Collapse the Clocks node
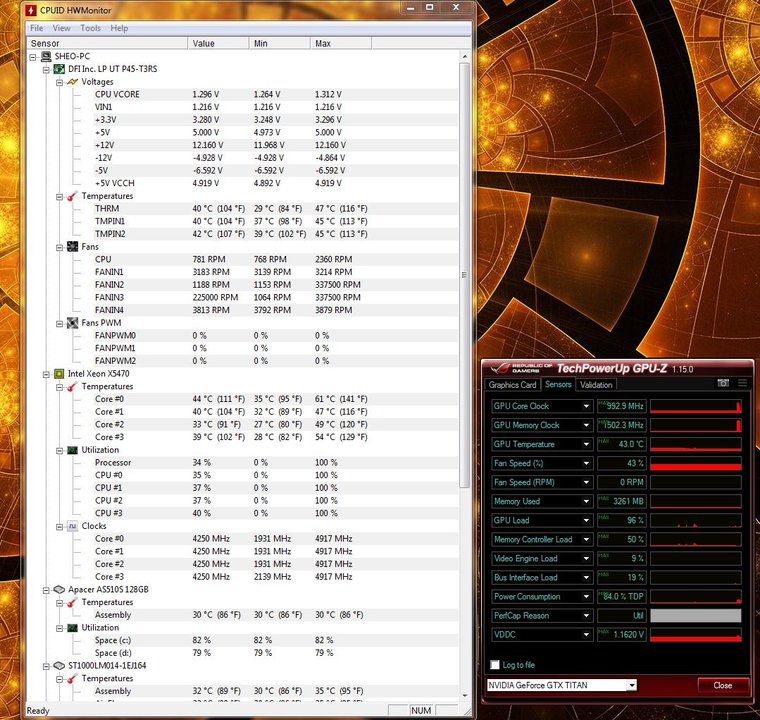 [60, 527]
